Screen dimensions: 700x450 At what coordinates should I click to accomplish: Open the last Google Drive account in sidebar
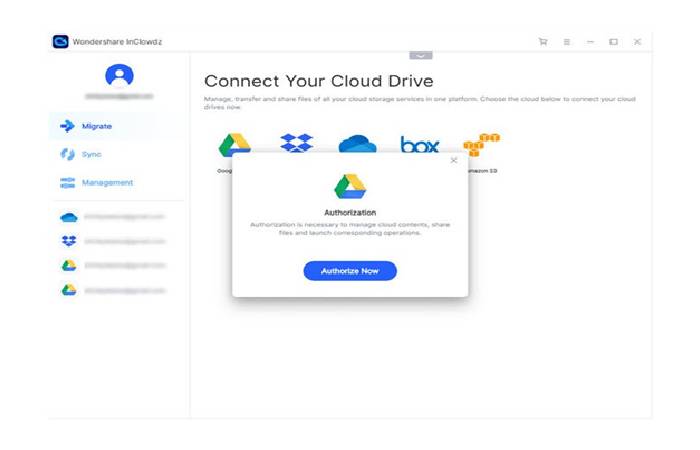click(x=112, y=290)
